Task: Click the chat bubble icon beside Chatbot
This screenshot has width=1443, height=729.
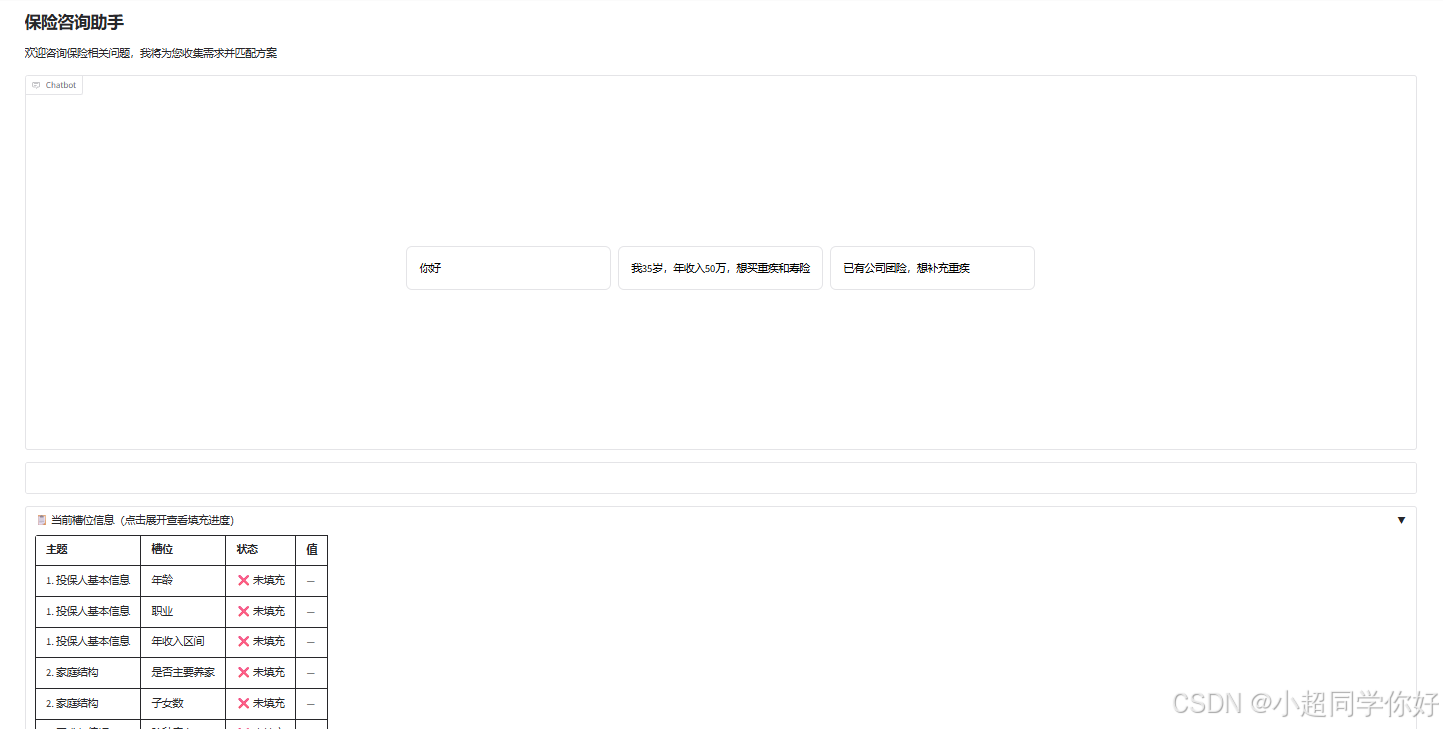Action: click(35, 85)
